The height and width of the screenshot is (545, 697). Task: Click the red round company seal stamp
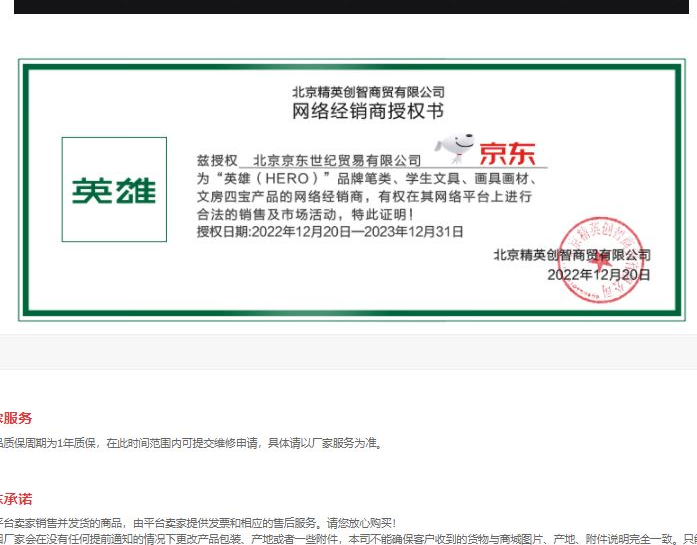point(601,260)
